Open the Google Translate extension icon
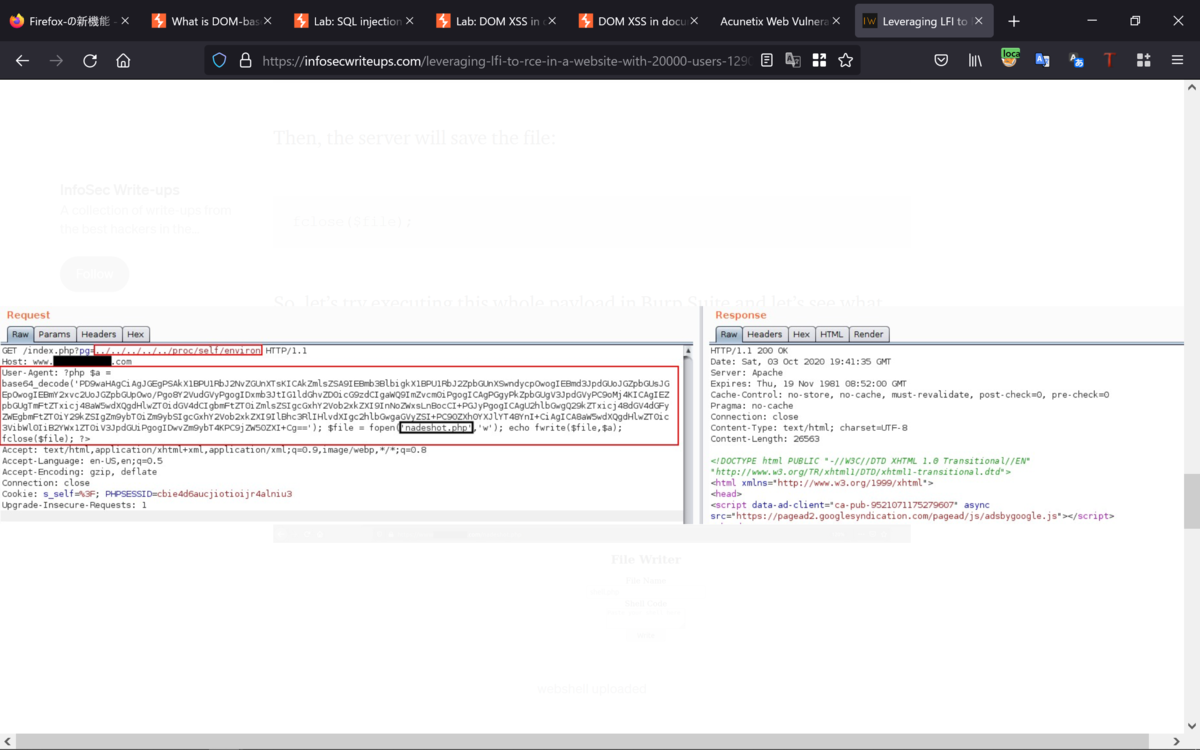Viewport: 1200px width, 750px height. [1042, 60]
